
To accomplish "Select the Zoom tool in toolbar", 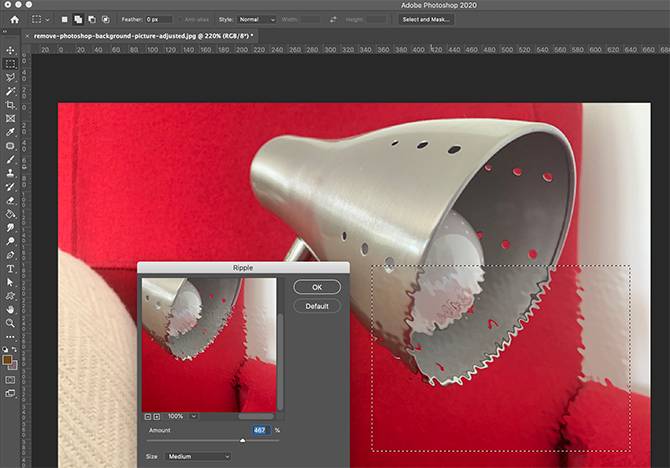I will 11,324.
